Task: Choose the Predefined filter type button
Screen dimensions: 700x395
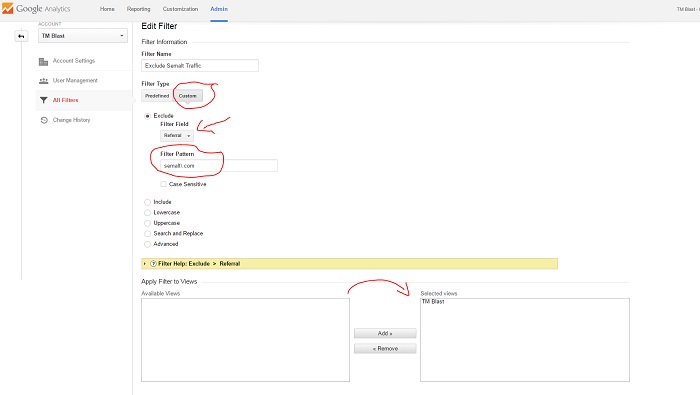Action: click(x=157, y=96)
